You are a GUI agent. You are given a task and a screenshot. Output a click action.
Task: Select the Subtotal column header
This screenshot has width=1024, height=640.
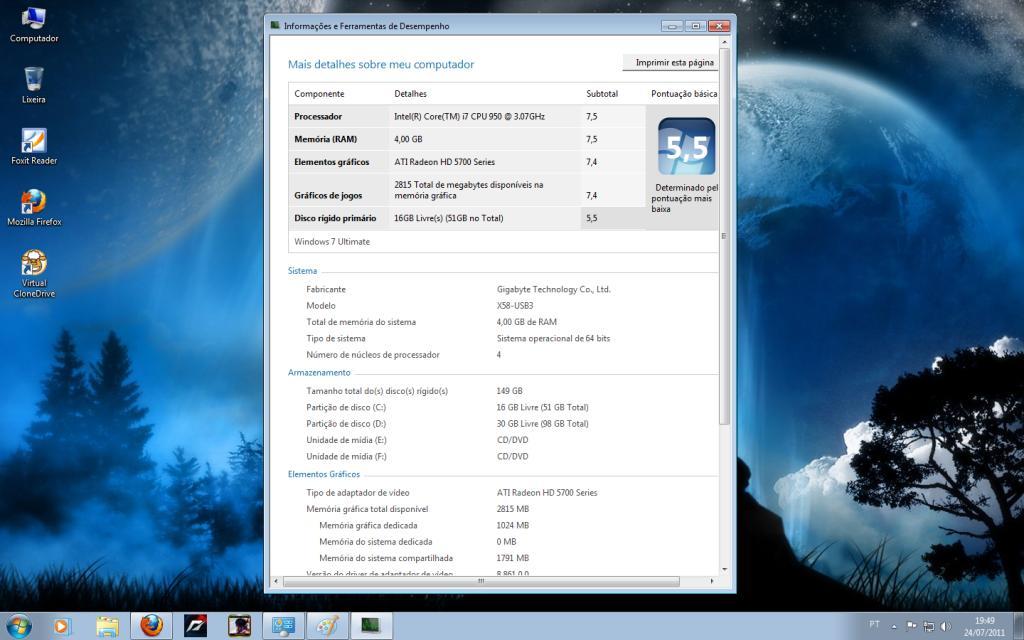point(602,94)
